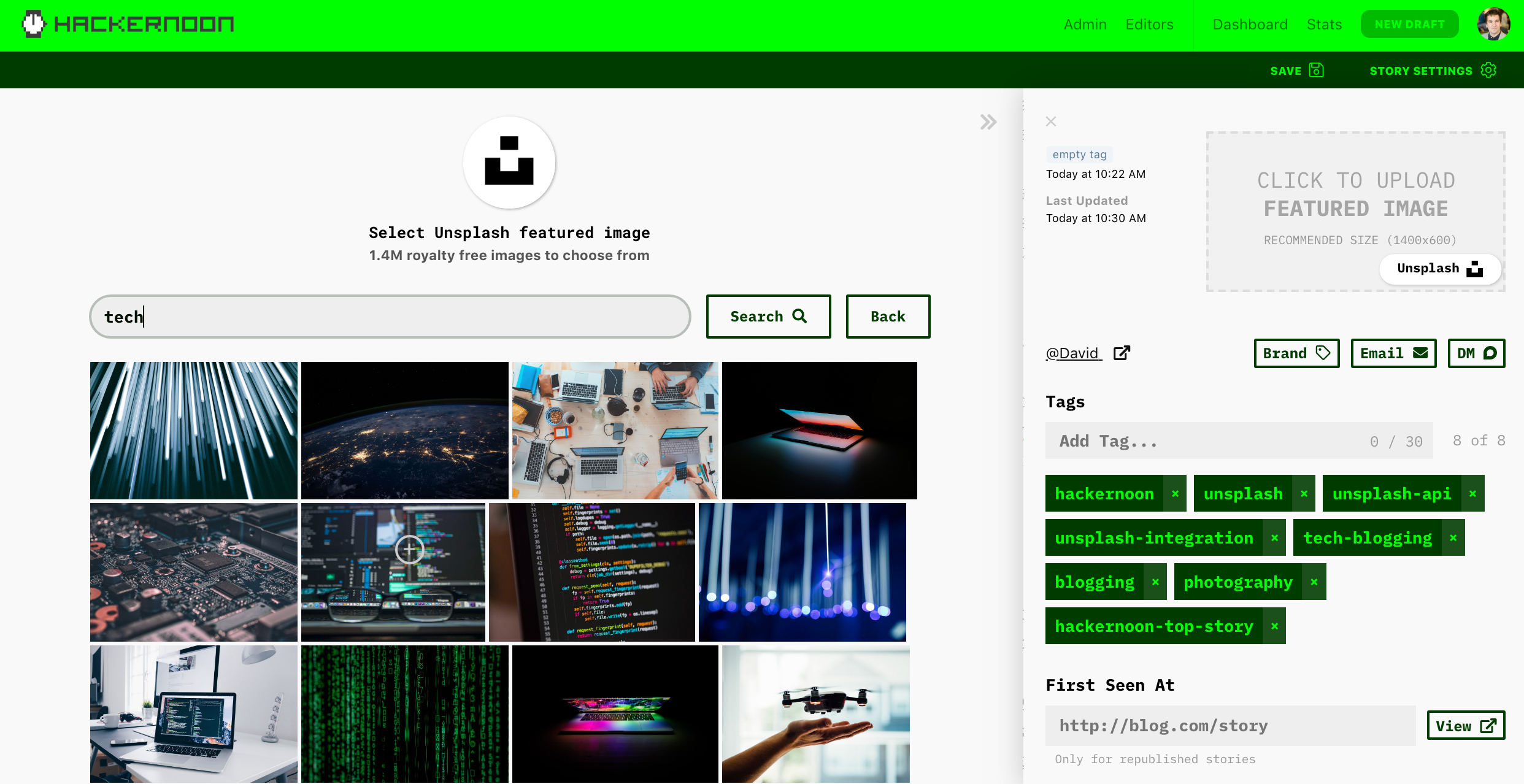Image resolution: width=1524 pixels, height=784 pixels.
Task: Remove the hackernoon tag
Action: [x=1175, y=494]
